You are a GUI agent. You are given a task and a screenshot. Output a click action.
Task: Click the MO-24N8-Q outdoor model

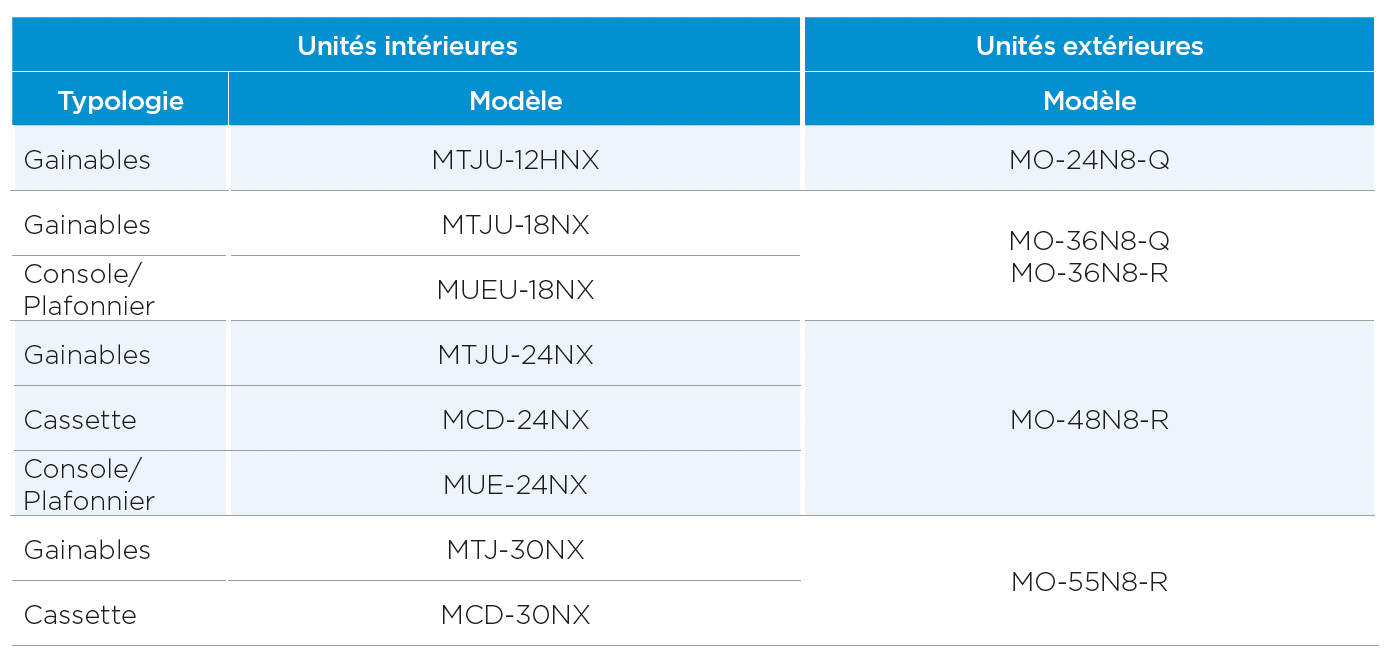click(1089, 159)
